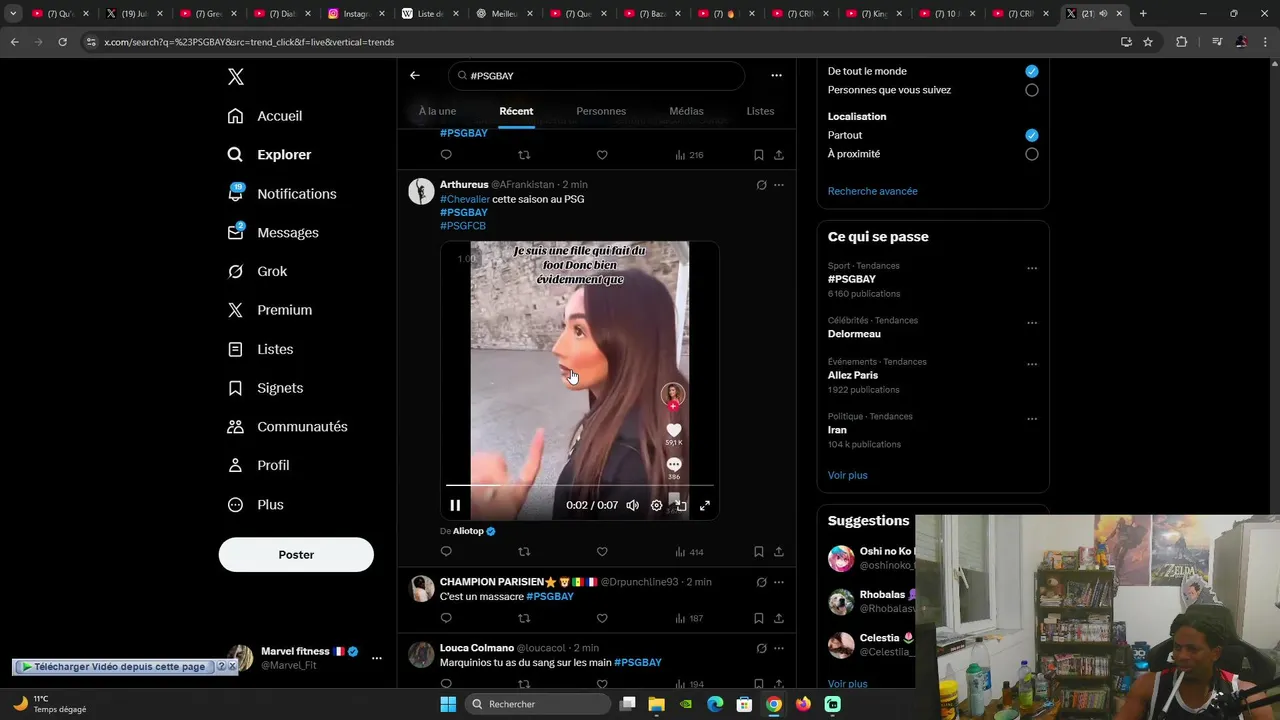Image resolution: width=1280 pixels, height=720 pixels.
Task: Click taskbar Rechercher search box
Action: pyautogui.click(x=538, y=704)
